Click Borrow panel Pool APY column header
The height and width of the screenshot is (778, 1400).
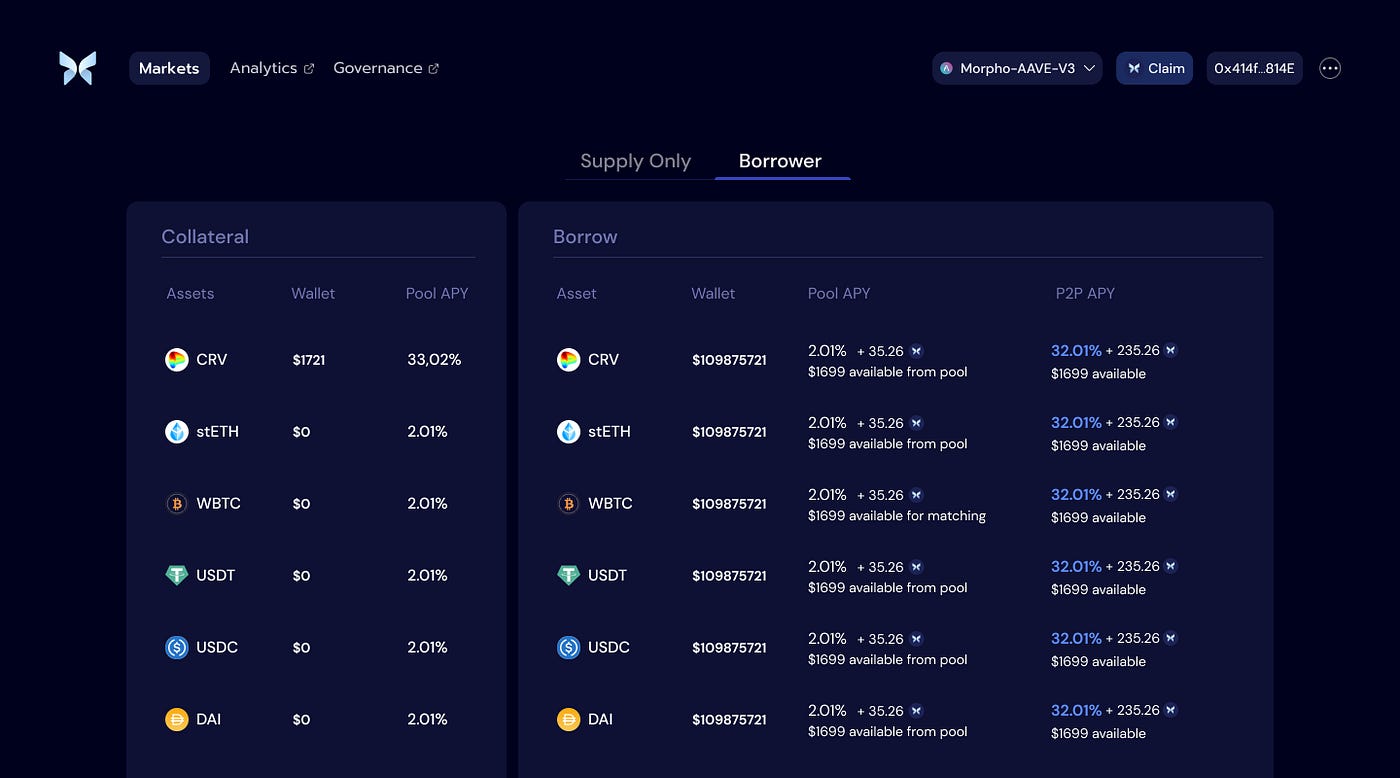839,293
